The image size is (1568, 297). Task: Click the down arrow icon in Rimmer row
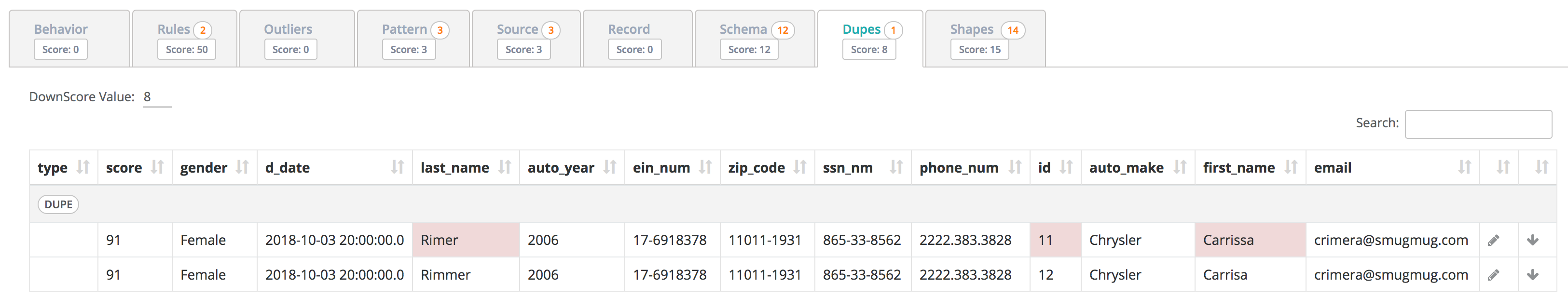click(1533, 275)
